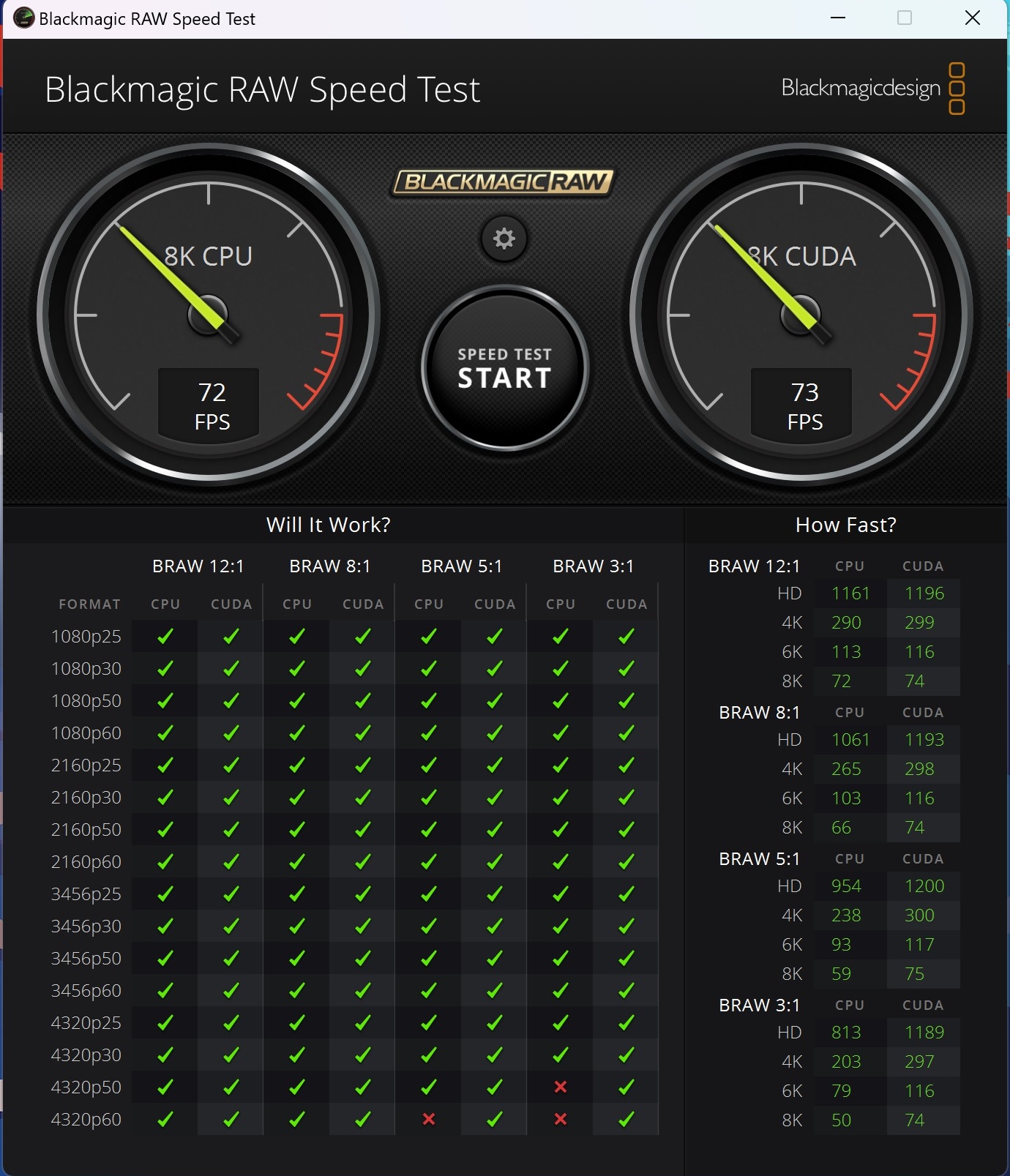Click the BRAW 12:1 4K CPU value 290
Viewport: 1010px width, 1176px height.
[x=846, y=623]
